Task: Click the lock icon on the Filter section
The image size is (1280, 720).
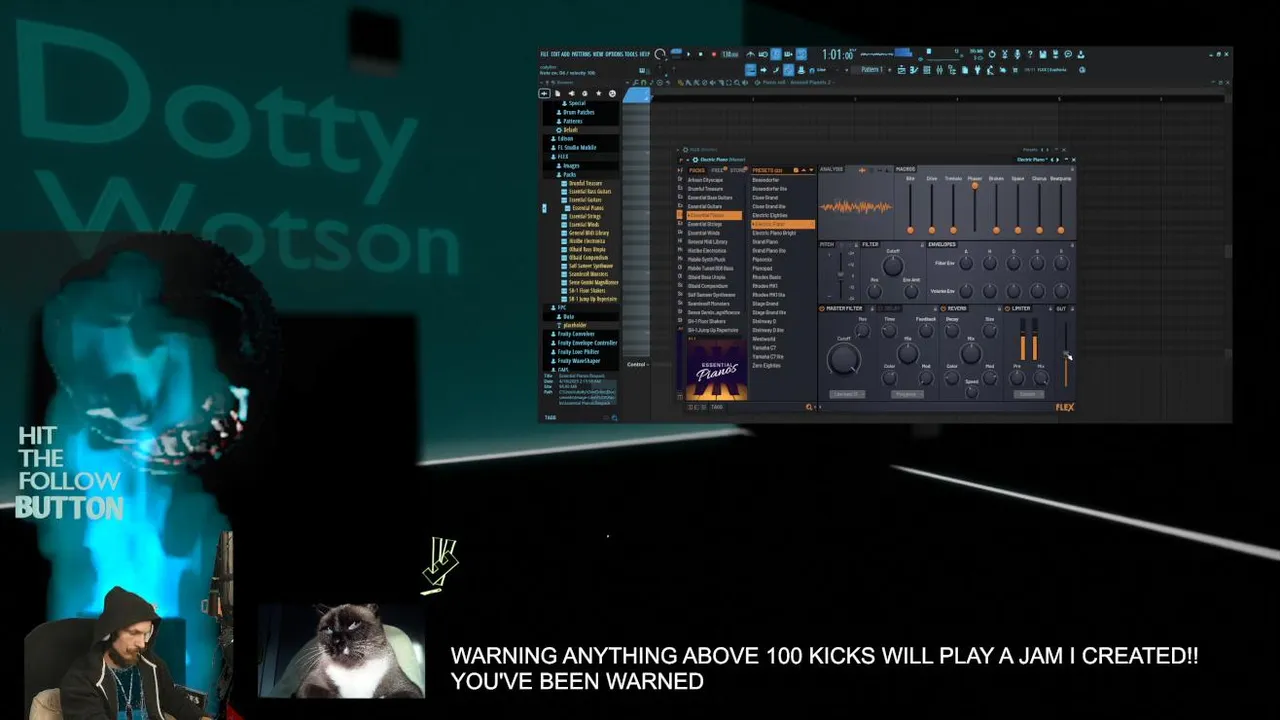Action: (922, 245)
